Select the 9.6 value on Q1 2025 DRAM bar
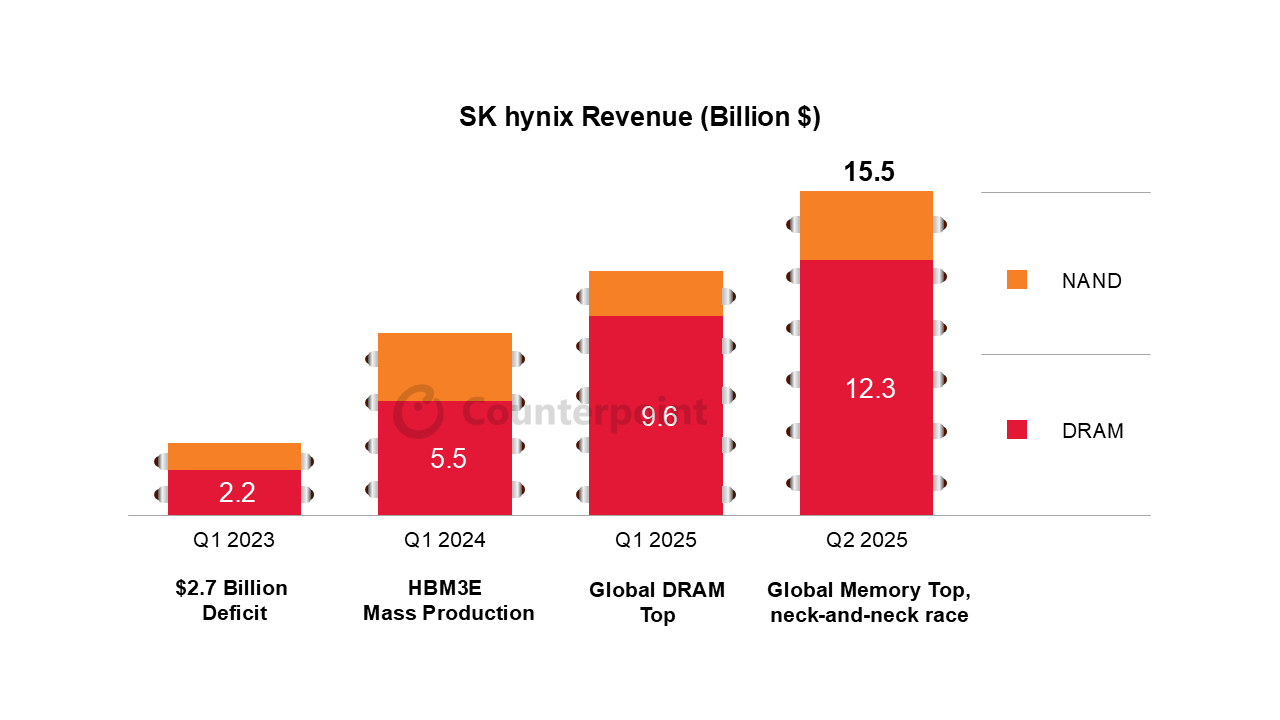 point(658,416)
